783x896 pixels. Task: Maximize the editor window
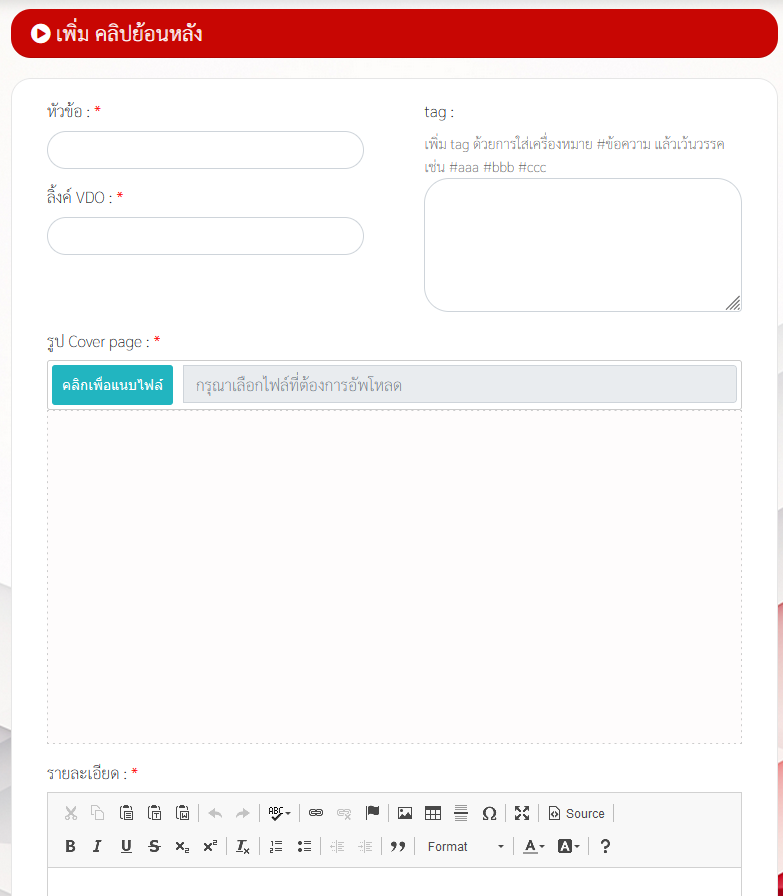522,813
